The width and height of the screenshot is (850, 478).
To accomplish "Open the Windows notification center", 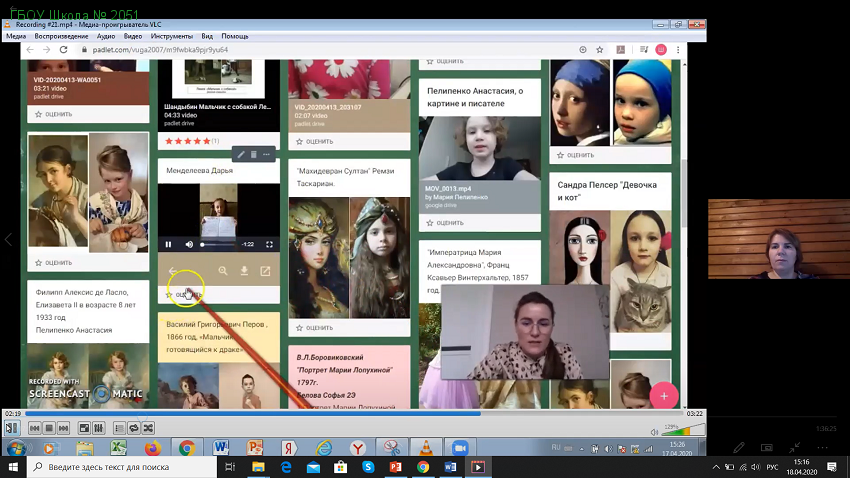I will 832,467.
